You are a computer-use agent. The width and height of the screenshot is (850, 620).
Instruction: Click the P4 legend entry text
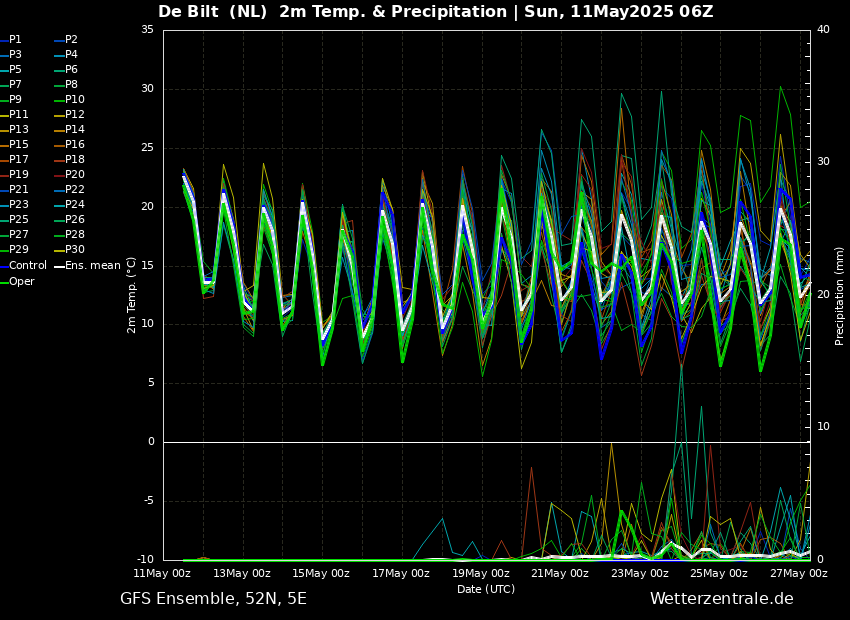tap(72, 55)
